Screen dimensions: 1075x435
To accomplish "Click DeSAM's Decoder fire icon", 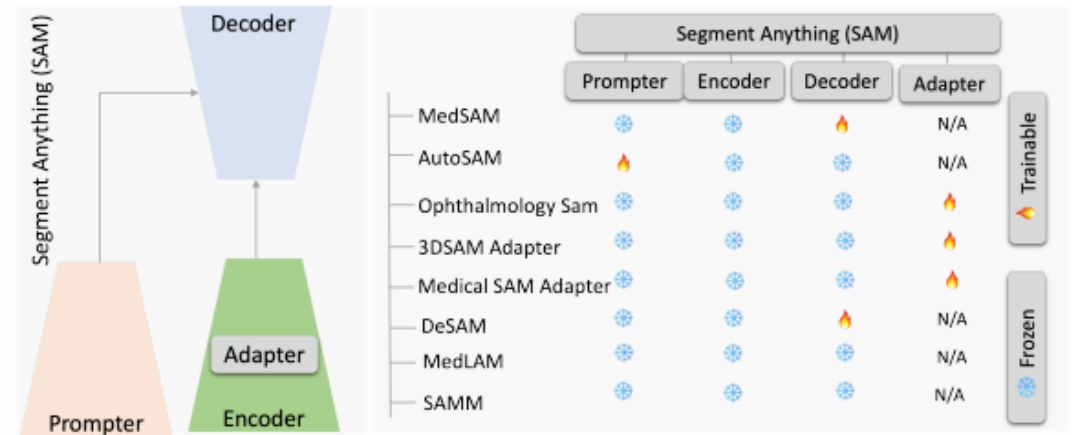I will (845, 320).
